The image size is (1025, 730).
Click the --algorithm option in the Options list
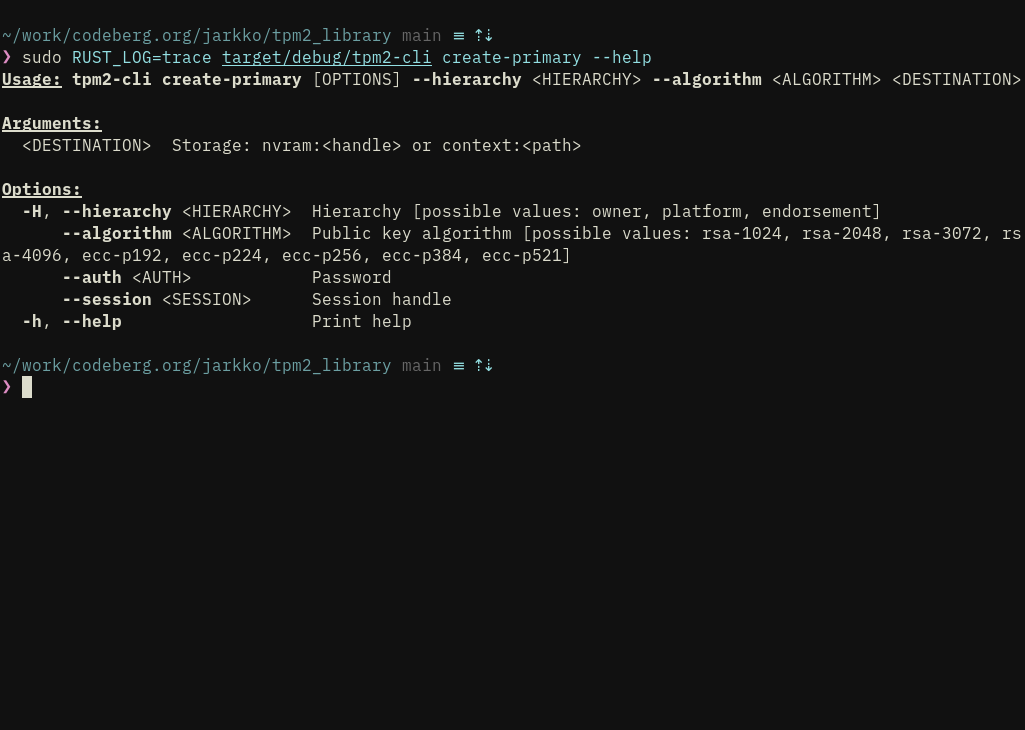(x=117, y=233)
